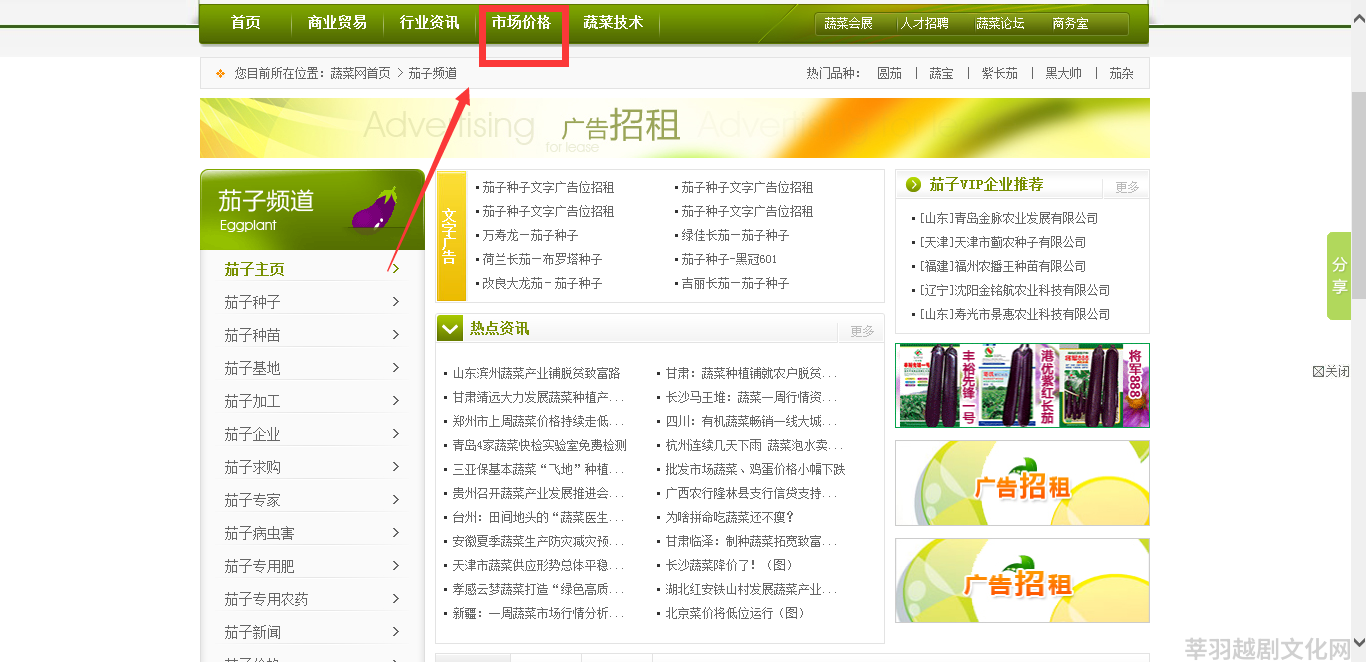
Task: Open news 批发市场蔬菜、鸡蛋价格小幅下跌
Action: [x=755, y=469]
